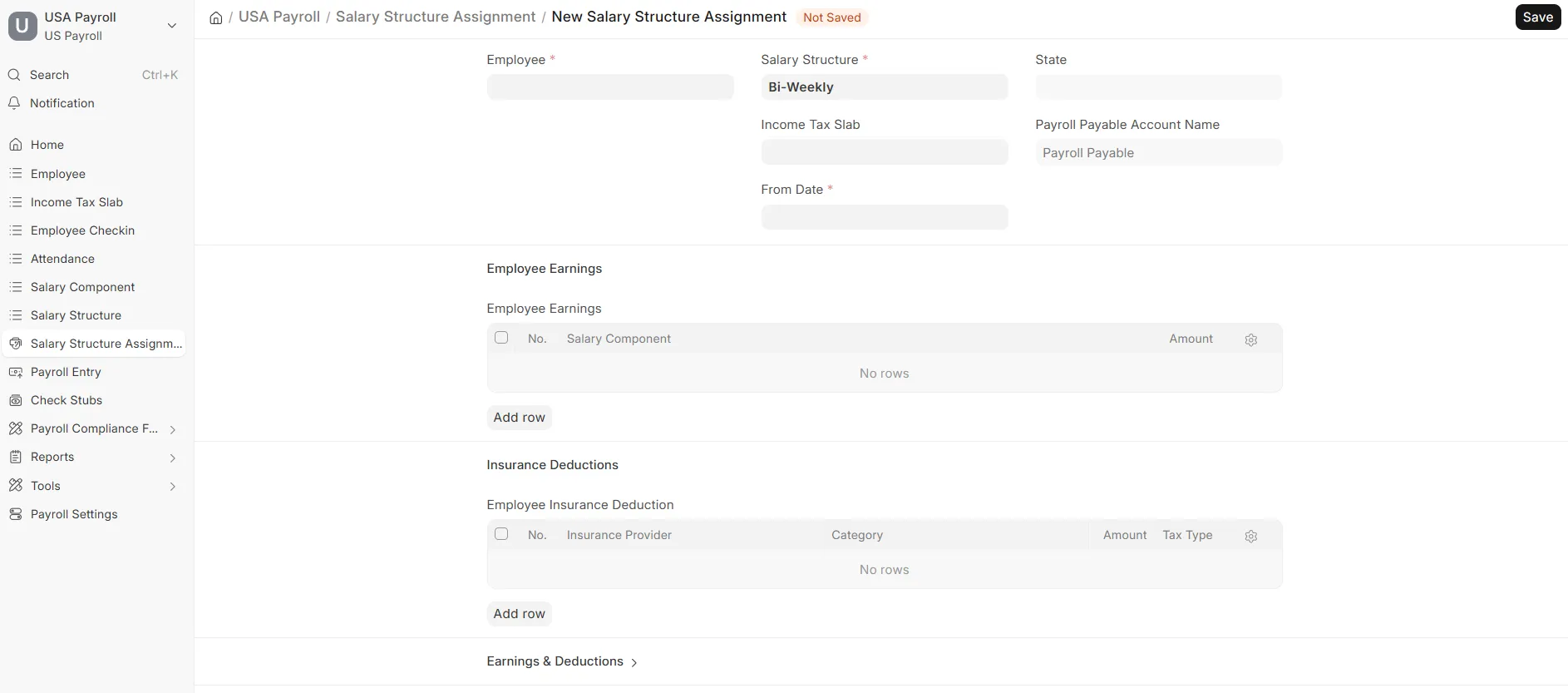Click the Save button
The width and height of the screenshot is (1568, 693).
click(1538, 17)
